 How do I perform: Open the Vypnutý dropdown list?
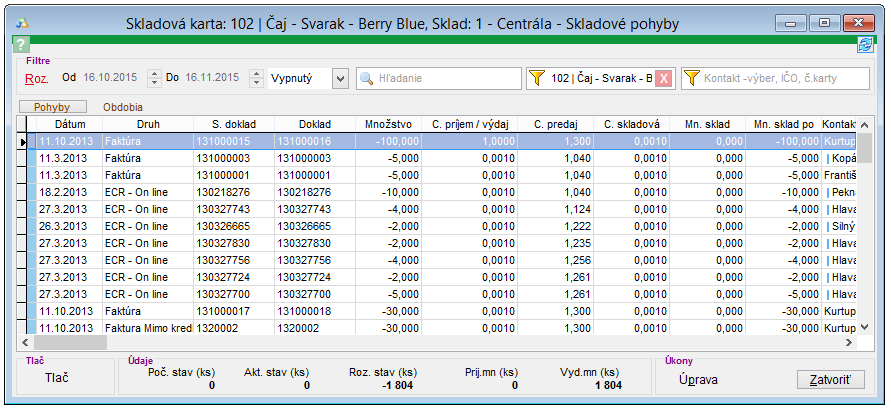tap(340, 78)
